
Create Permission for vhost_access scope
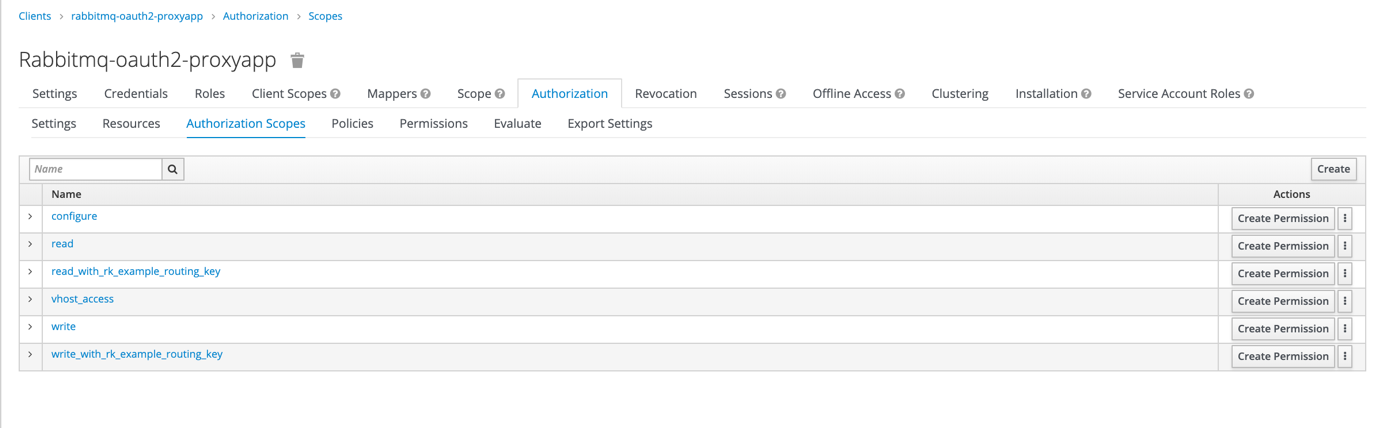click(1283, 301)
